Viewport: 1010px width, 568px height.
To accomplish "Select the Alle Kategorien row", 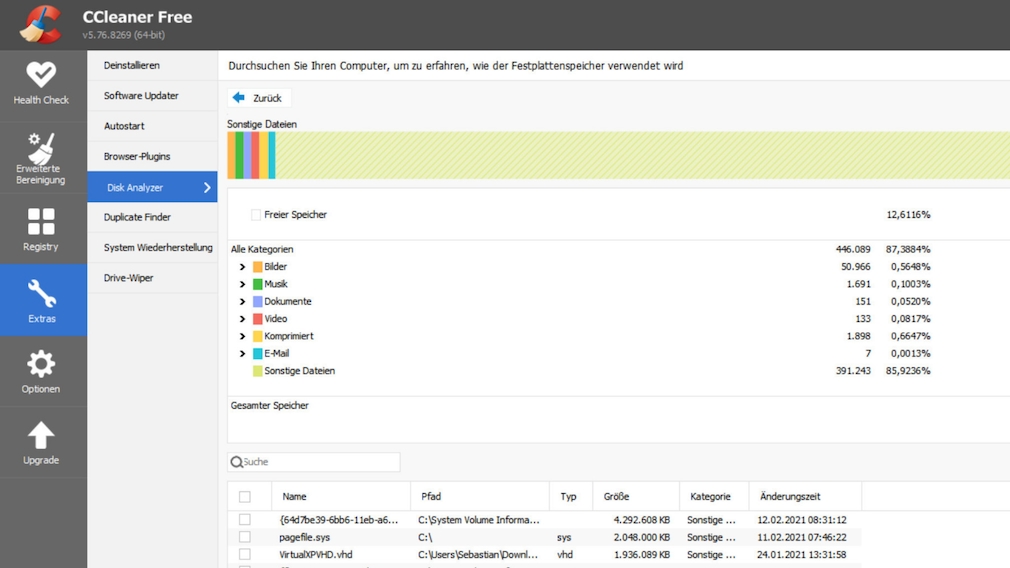I will click(618, 249).
